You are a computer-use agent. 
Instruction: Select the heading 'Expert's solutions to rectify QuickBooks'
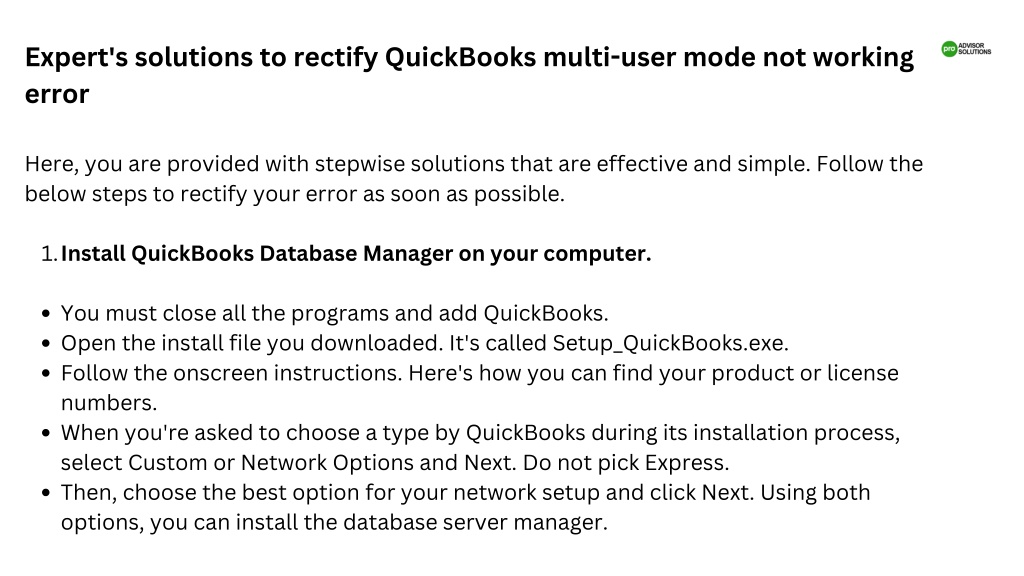281,57
